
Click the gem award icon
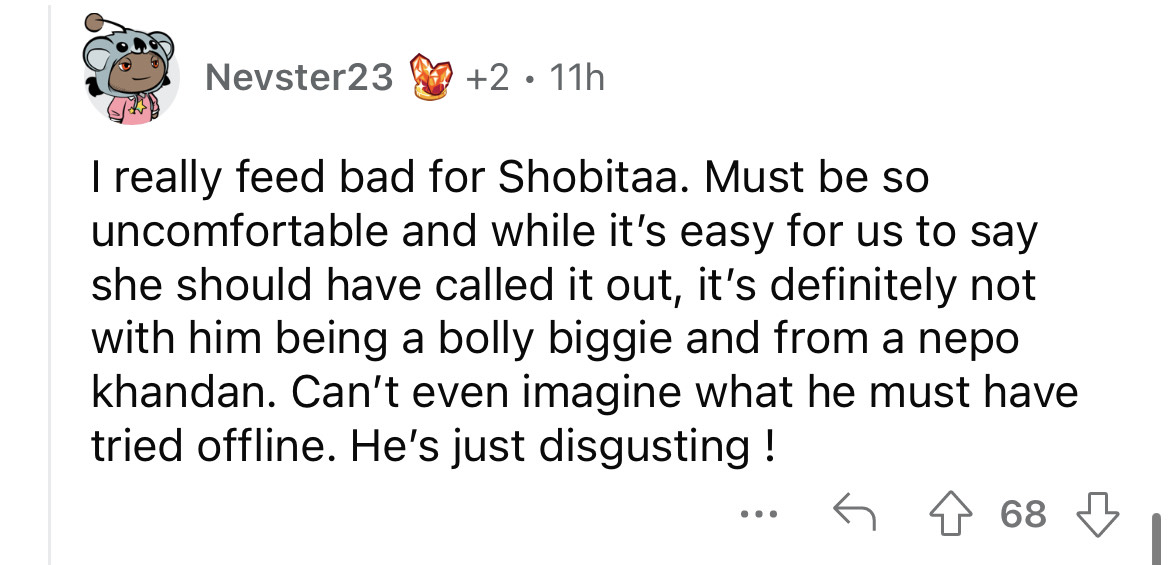point(431,77)
